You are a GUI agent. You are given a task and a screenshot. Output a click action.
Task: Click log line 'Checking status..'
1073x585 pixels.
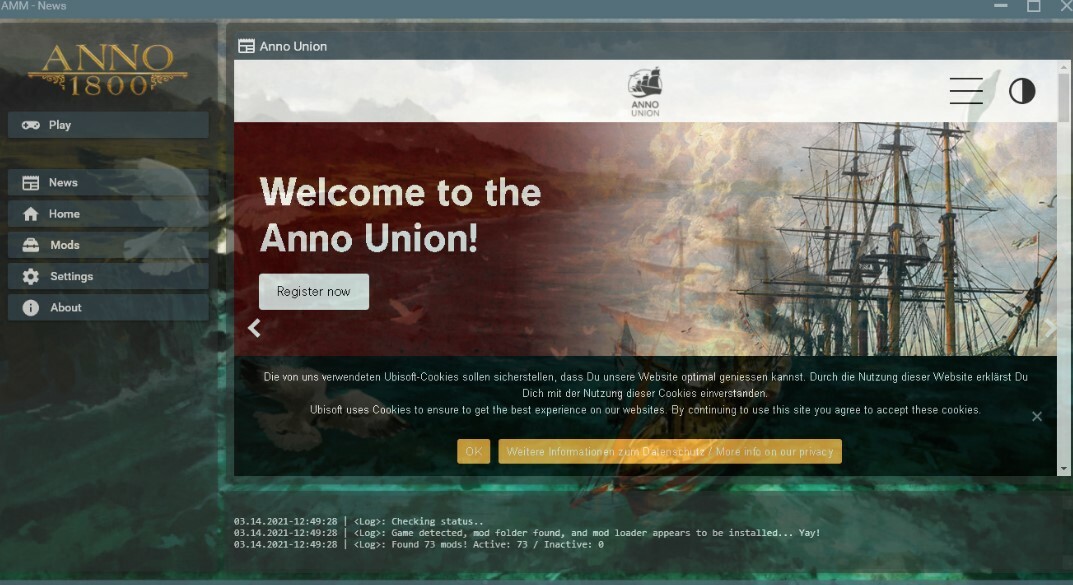(x=359, y=521)
